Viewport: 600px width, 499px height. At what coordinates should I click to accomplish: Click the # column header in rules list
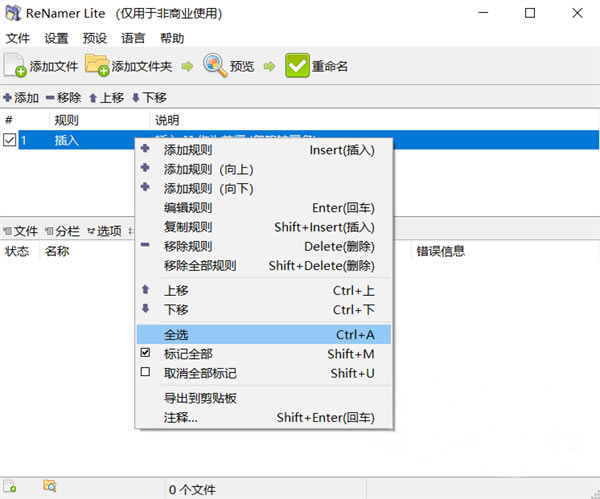(25, 121)
